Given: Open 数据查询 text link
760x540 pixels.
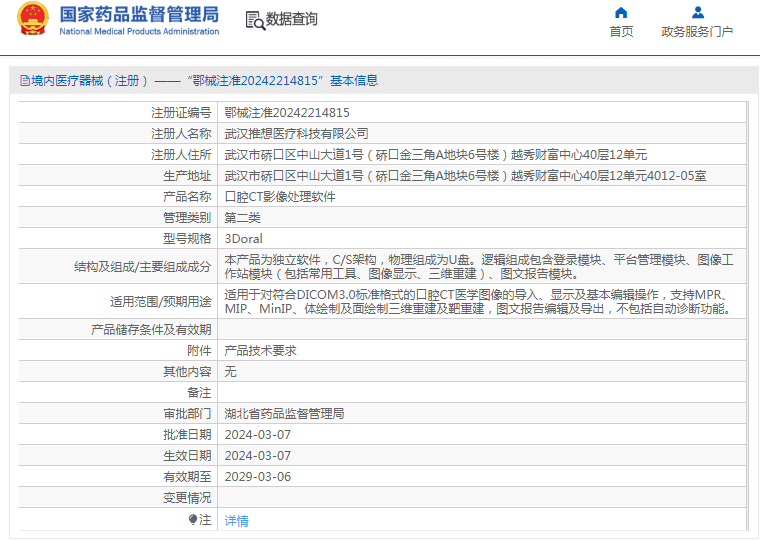Looking at the screenshot, I should [x=292, y=19].
